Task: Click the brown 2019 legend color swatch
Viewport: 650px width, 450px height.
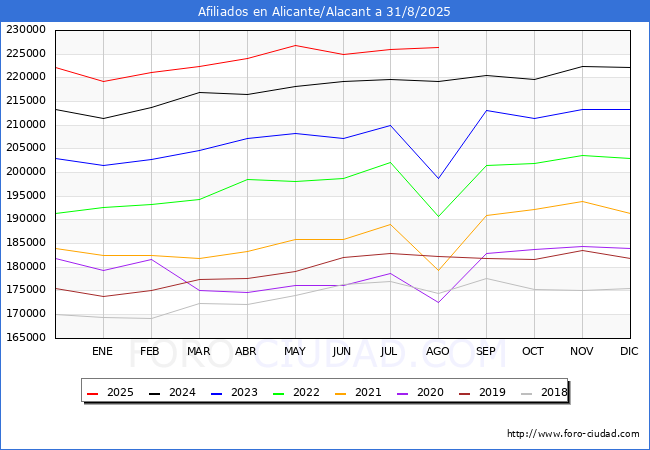Action: (465, 393)
